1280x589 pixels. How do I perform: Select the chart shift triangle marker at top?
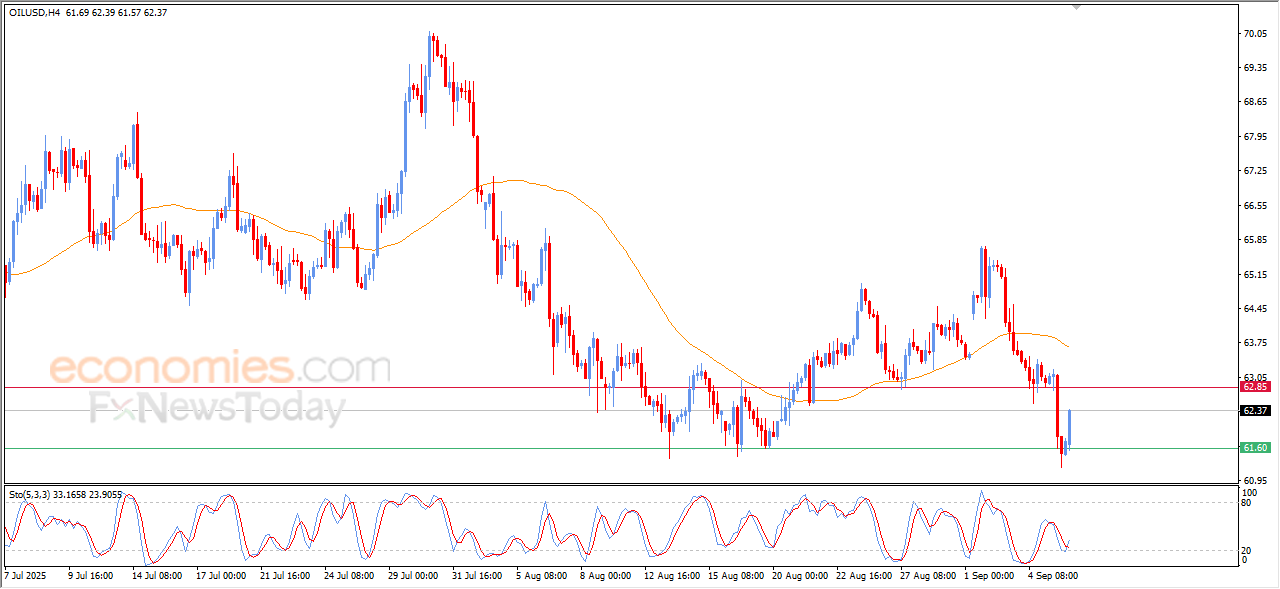click(x=1076, y=7)
